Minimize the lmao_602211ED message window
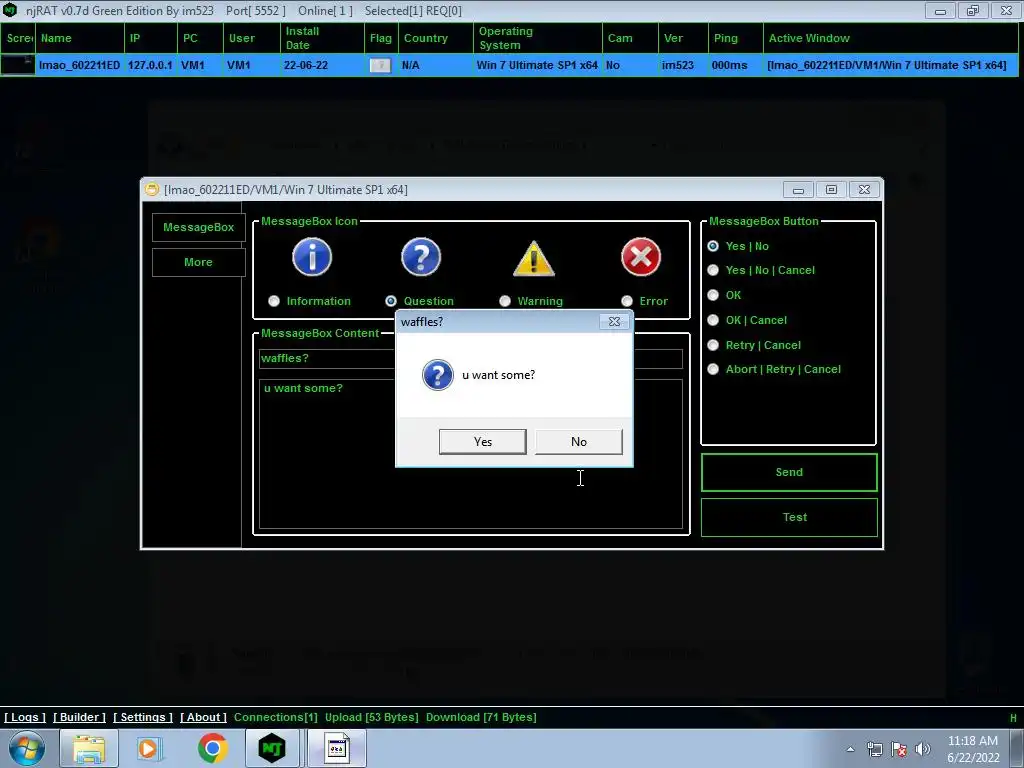 pyautogui.click(x=798, y=189)
